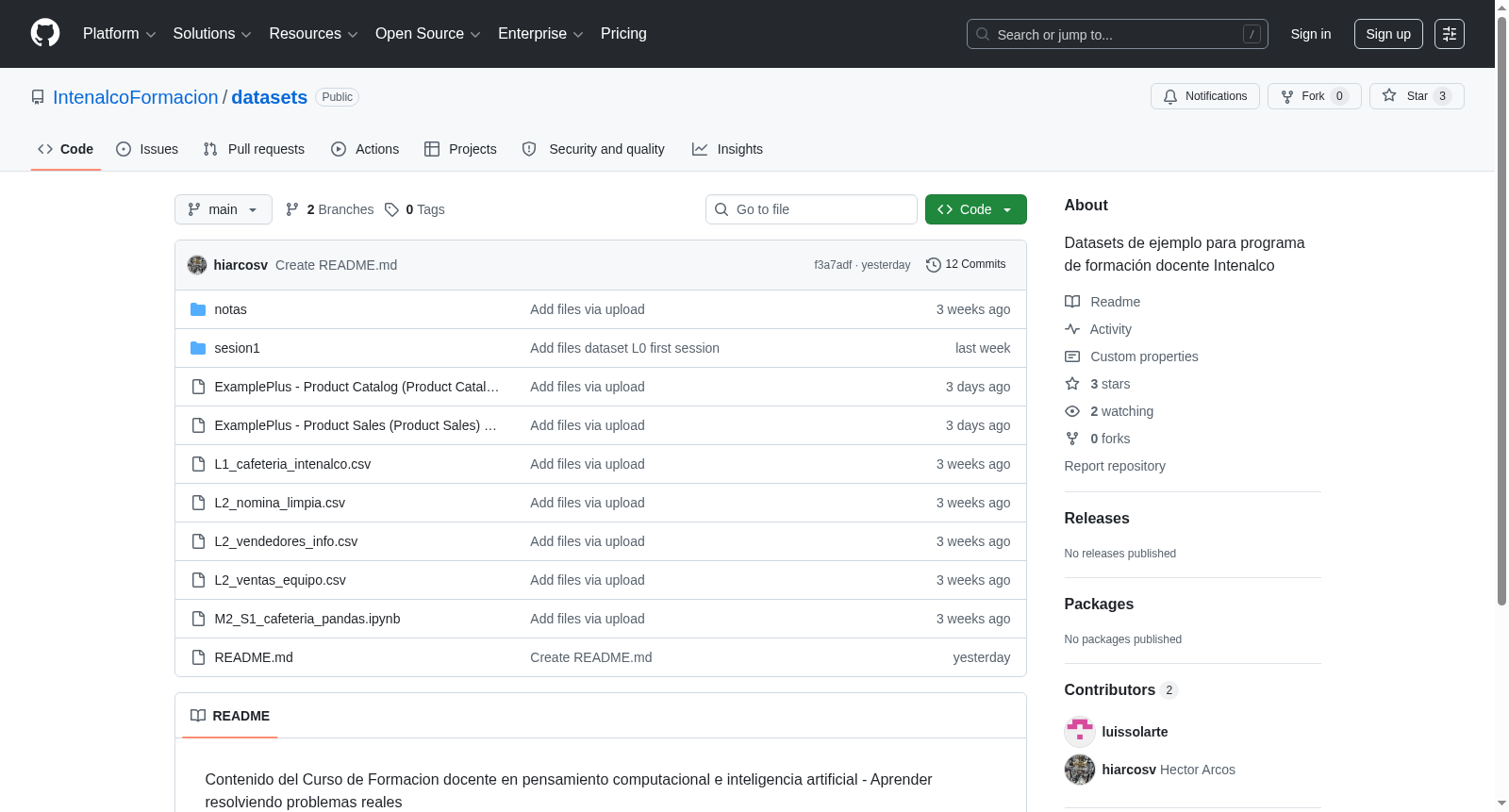Image resolution: width=1509 pixels, height=812 pixels.
Task: Open the repository icon beside IntenalcoFormacion
Action: tap(38, 97)
